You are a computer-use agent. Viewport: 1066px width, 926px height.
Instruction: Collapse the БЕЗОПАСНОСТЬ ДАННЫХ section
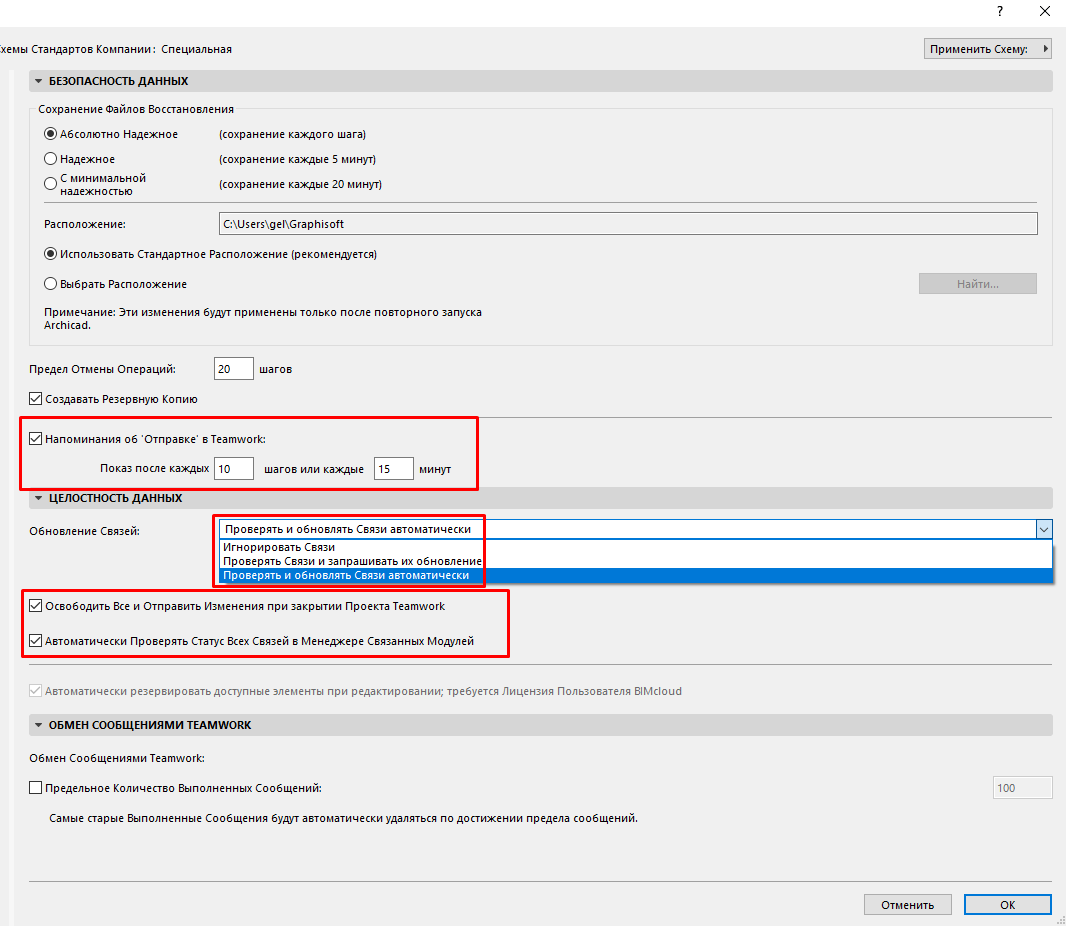pos(39,81)
